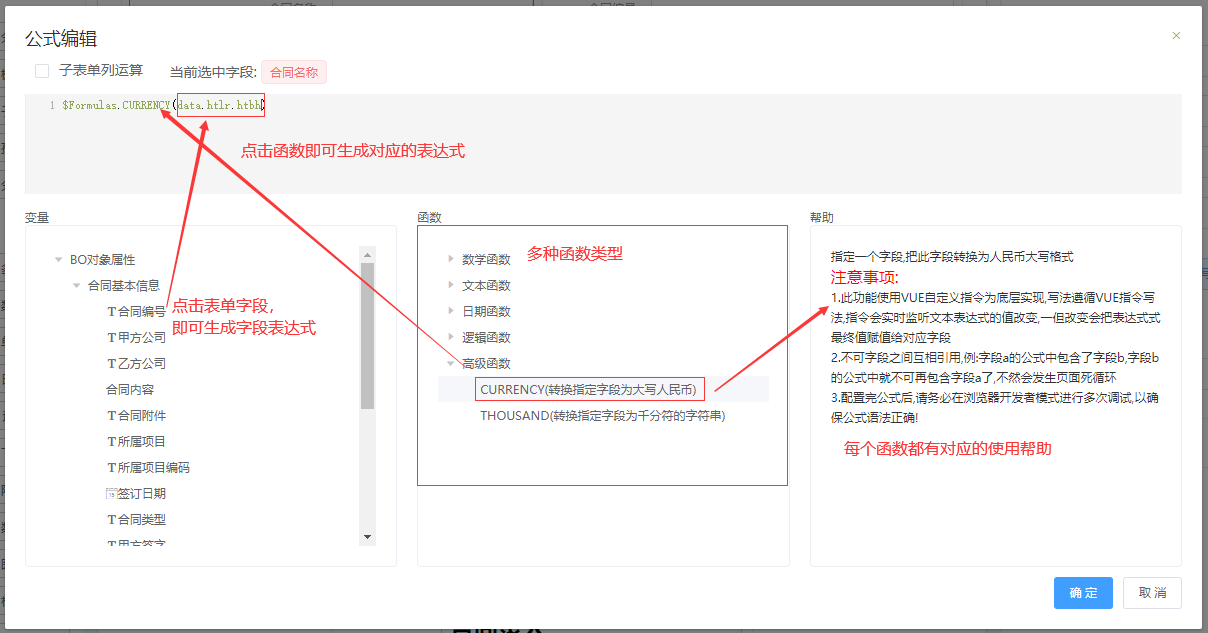Expand the 数学函数 category
The height and width of the screenshot is (633, 1208).
tap(451, 259)
